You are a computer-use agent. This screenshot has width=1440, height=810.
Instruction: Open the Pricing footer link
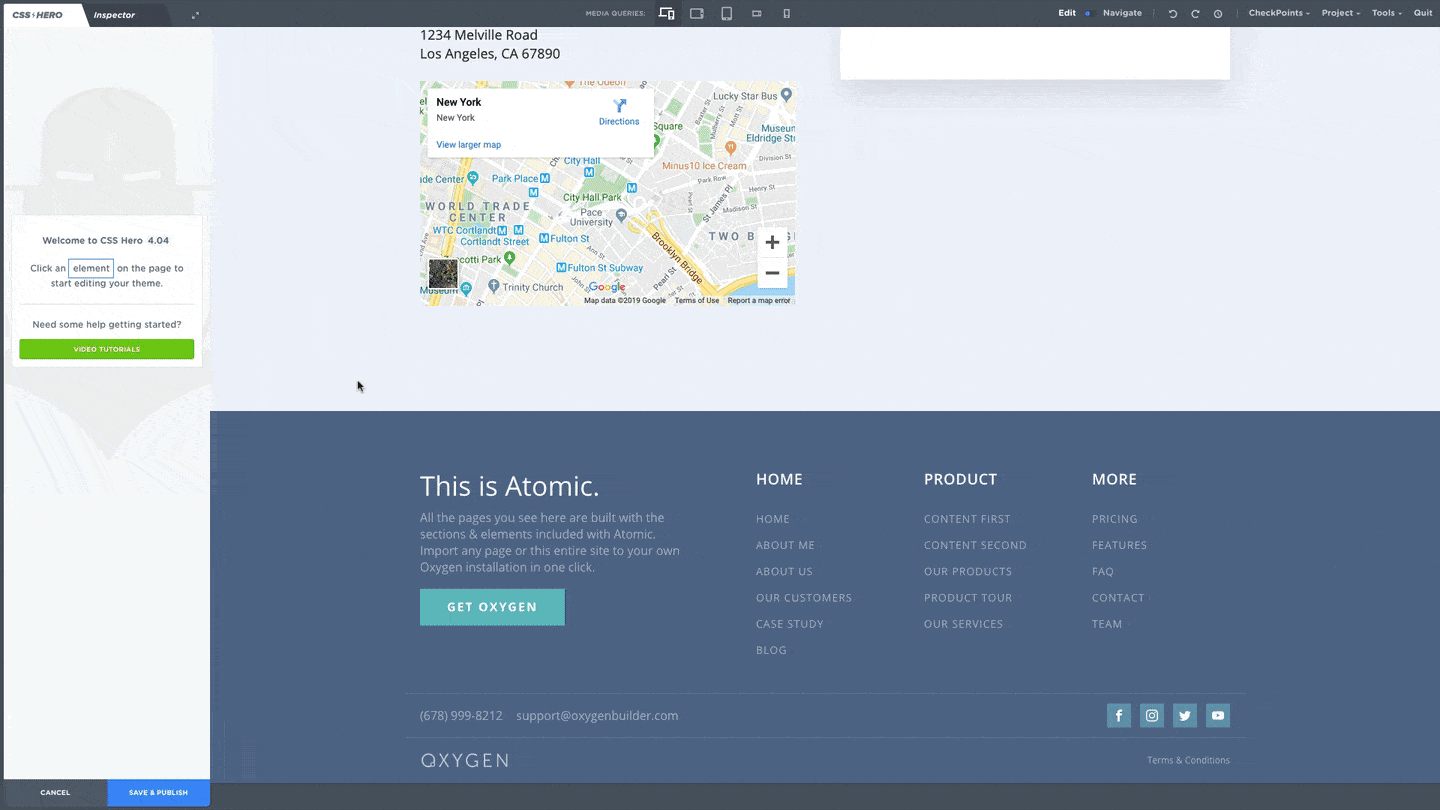click(x=1115, y=519)
